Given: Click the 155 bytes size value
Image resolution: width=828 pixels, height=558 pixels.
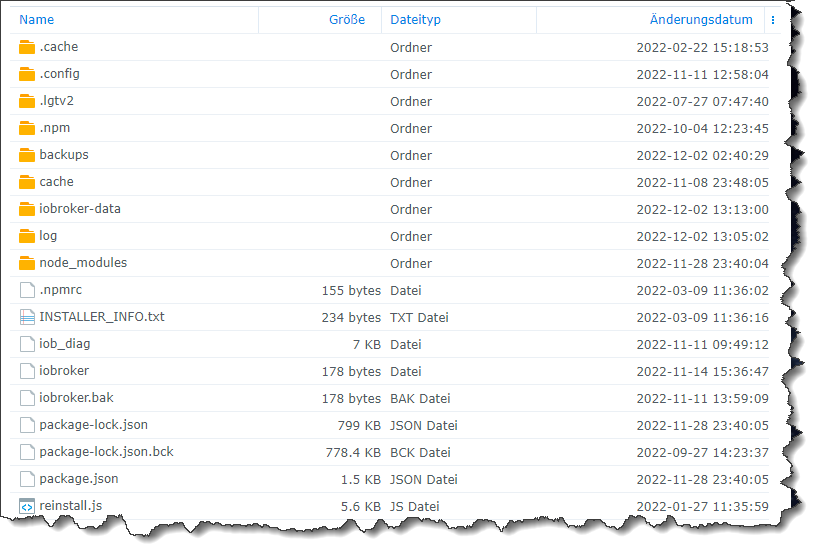Looking at the screenshot, I should click(x=351, y=290).
